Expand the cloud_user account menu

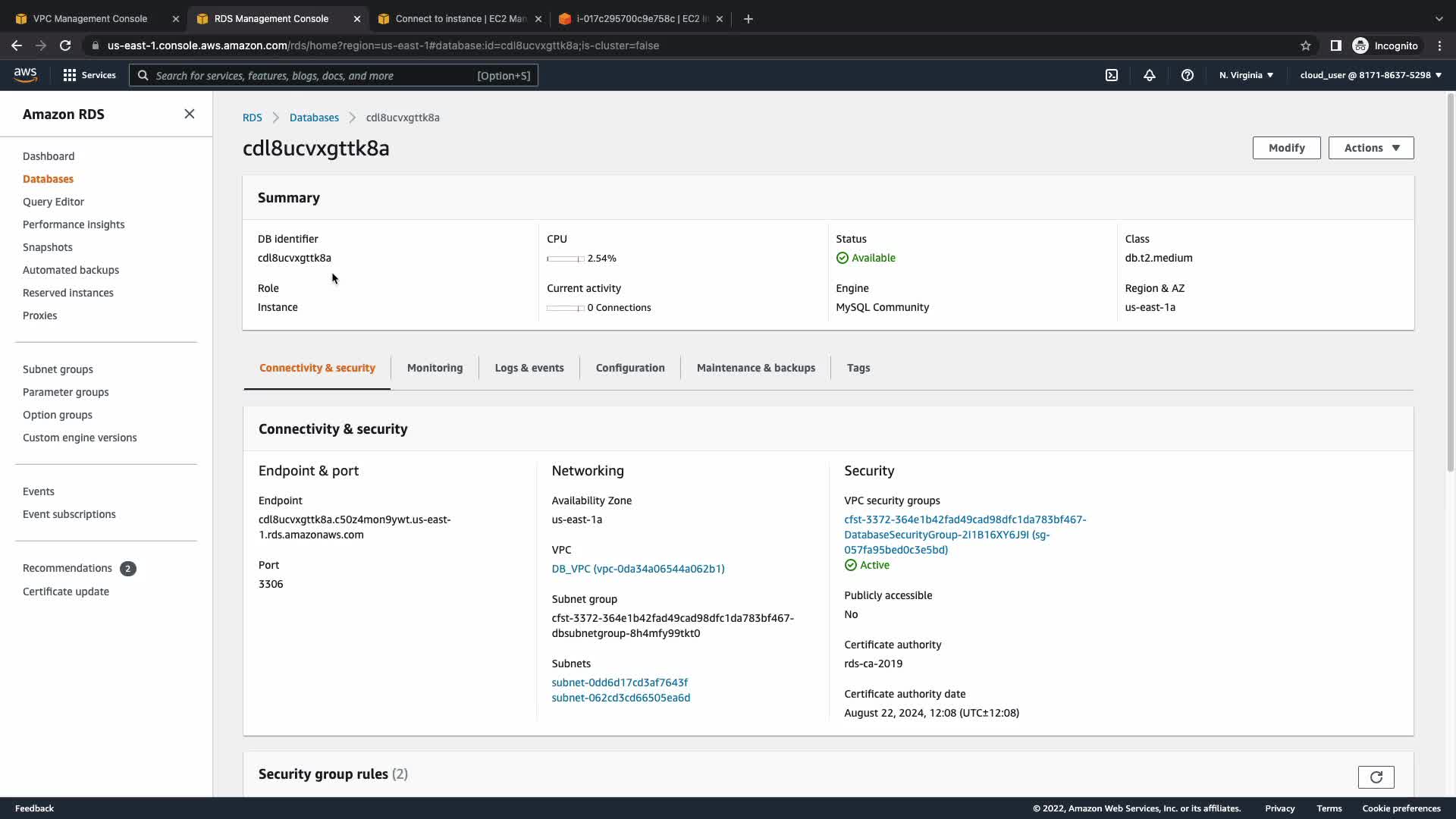click(1370, 75)
